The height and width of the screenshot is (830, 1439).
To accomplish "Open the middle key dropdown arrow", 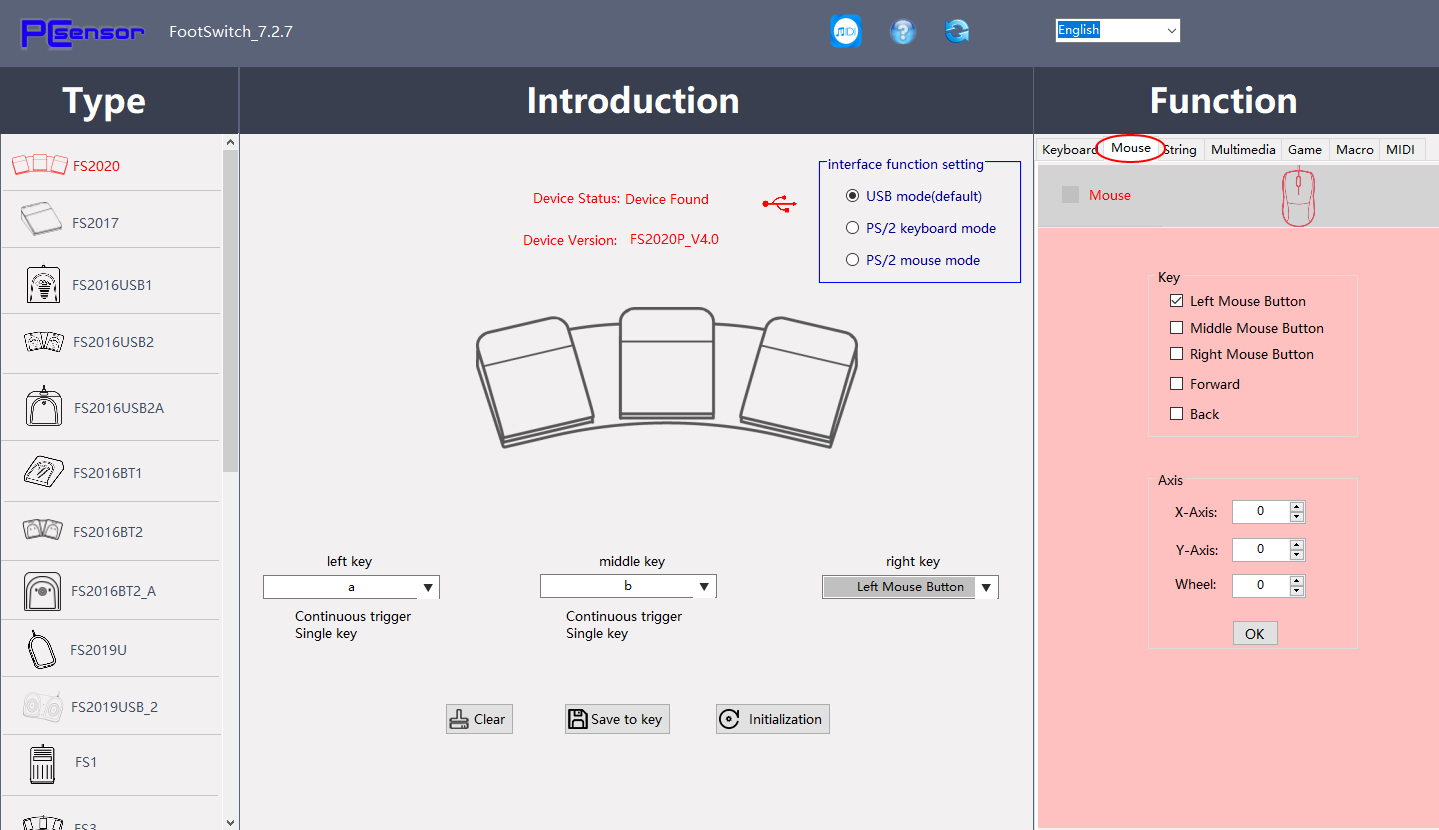I will point(705,587).
